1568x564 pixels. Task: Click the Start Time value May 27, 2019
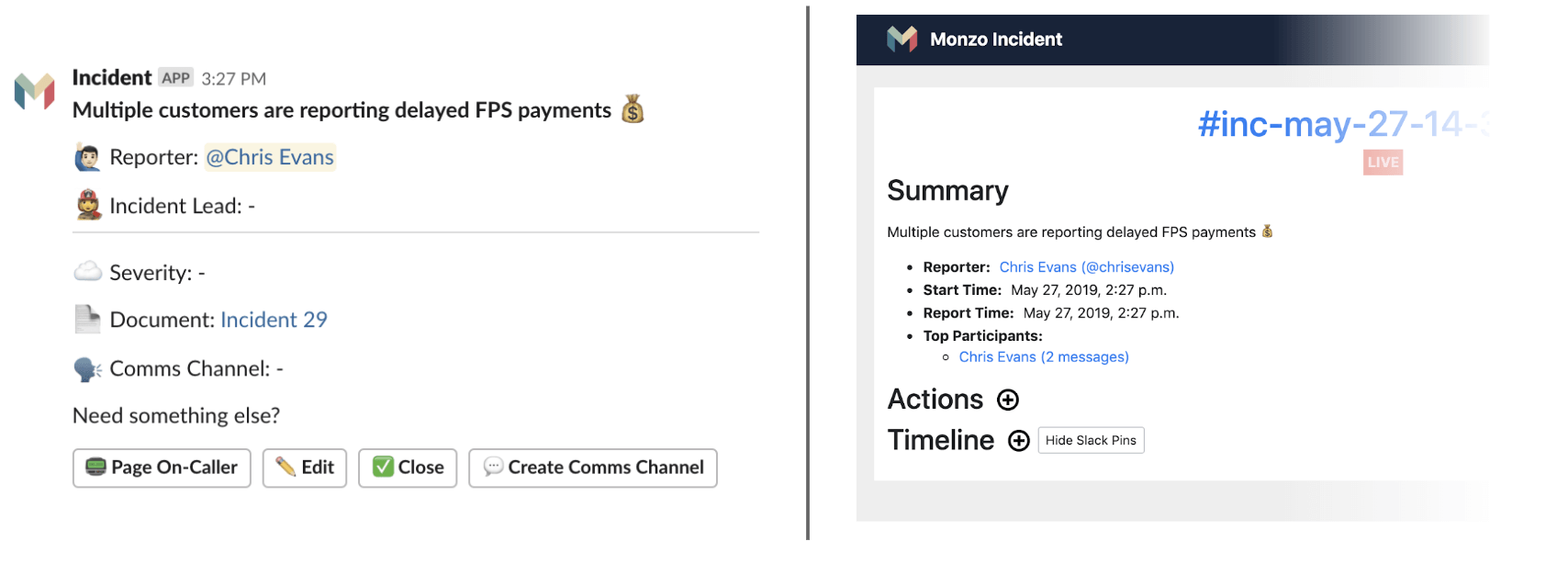[x=1089, y=290]
